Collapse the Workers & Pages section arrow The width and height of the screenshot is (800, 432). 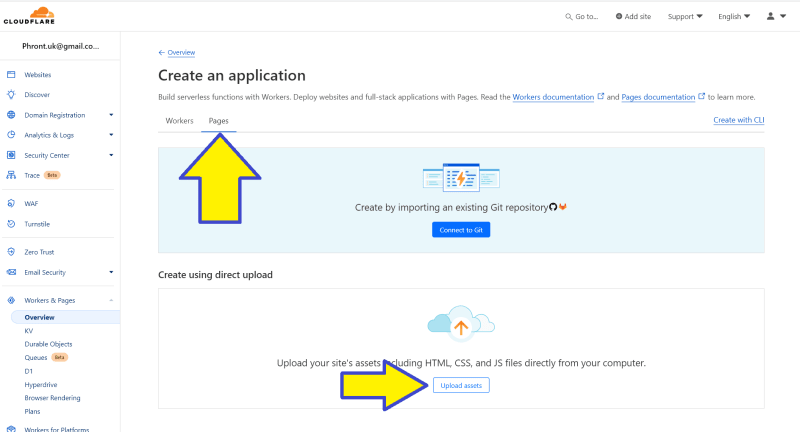111,300
